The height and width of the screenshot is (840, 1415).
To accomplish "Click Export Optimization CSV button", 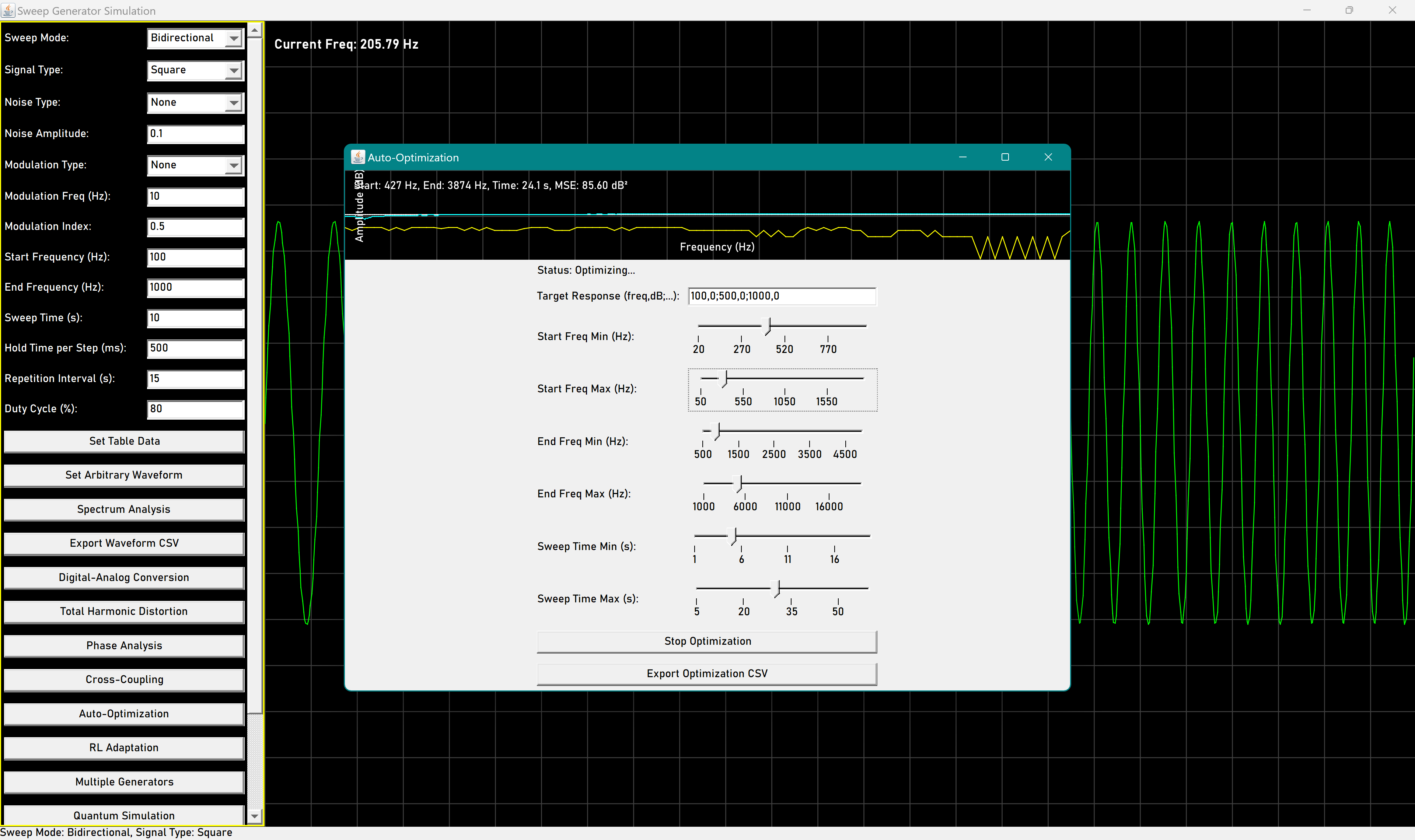I will [706, 673].
